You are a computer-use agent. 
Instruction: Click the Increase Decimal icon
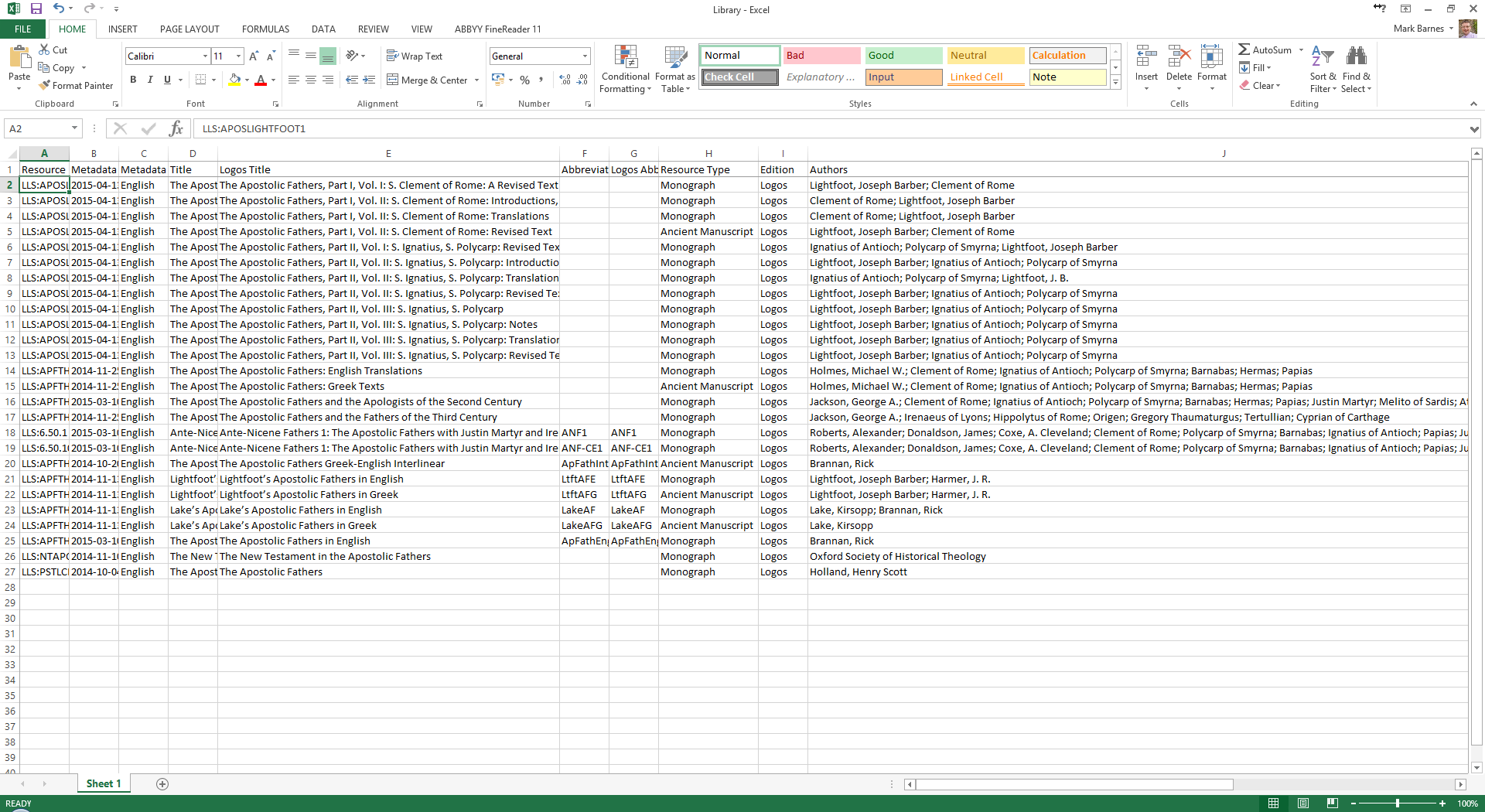(x=565, y=80)
